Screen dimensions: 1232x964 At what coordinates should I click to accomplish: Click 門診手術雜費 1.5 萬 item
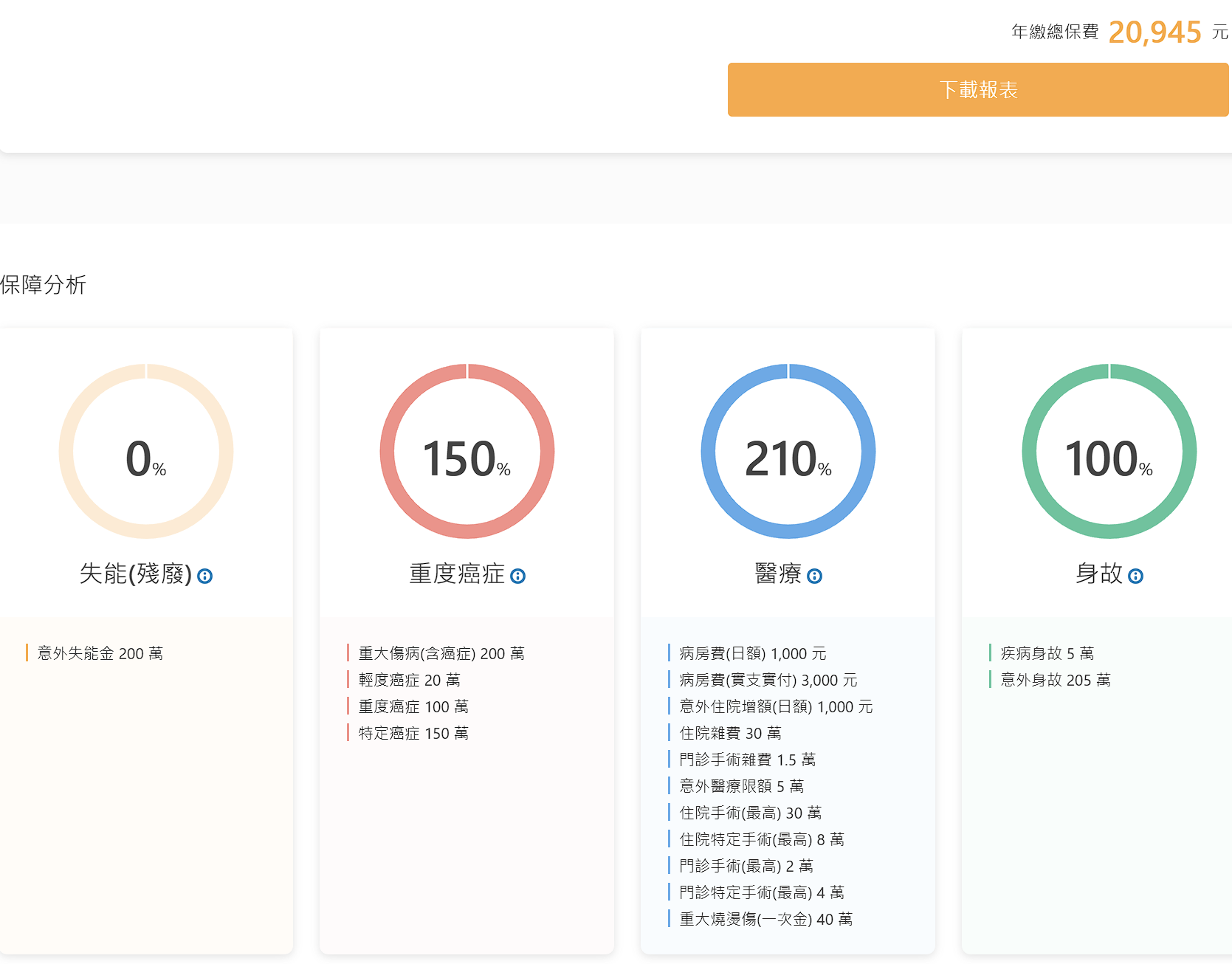pos(748,760)
